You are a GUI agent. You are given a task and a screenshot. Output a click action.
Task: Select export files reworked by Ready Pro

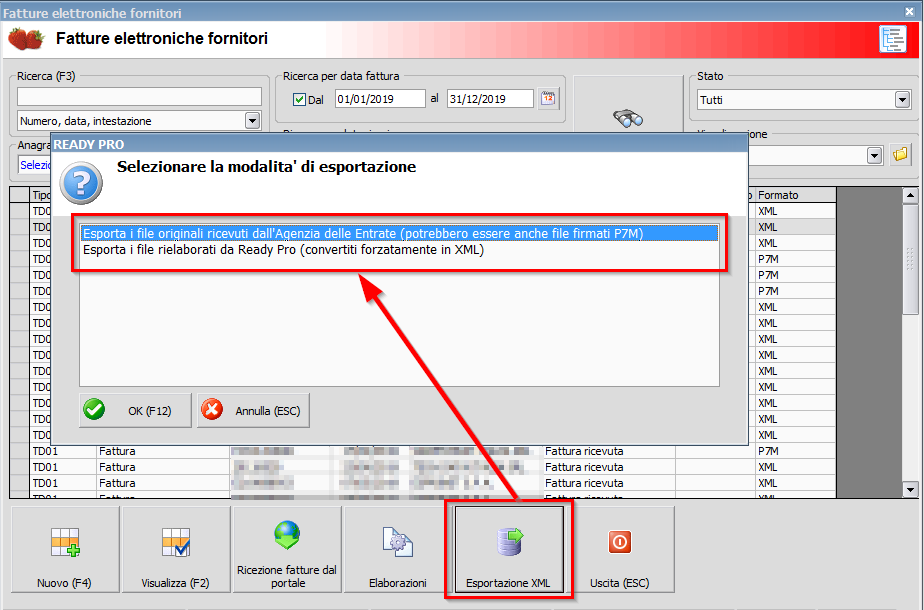(400, 250)
